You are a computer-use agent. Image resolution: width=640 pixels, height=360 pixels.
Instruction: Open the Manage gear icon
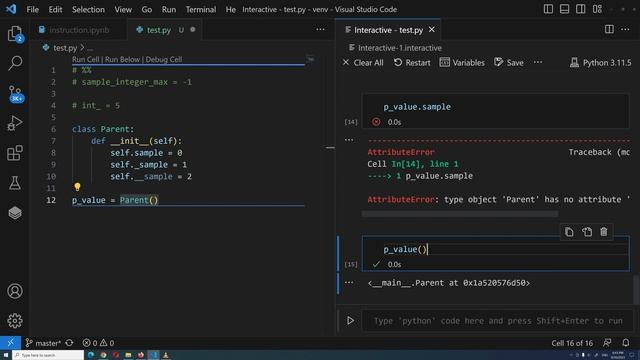15,321
